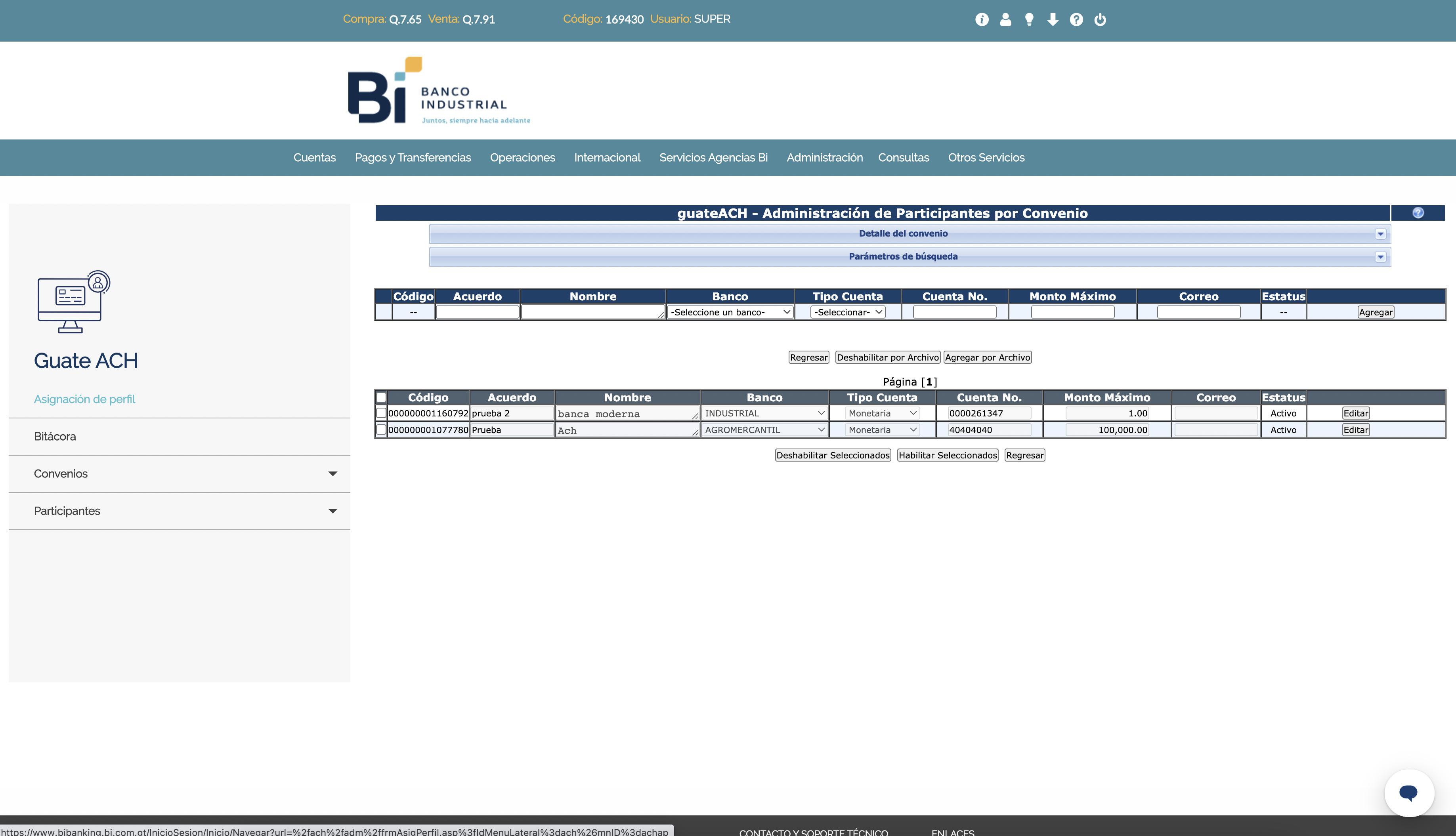This screenshot has width=1456, height=836.
Task: Select checkbox for participant 000000001077780
Action: (x=381, y=429)
